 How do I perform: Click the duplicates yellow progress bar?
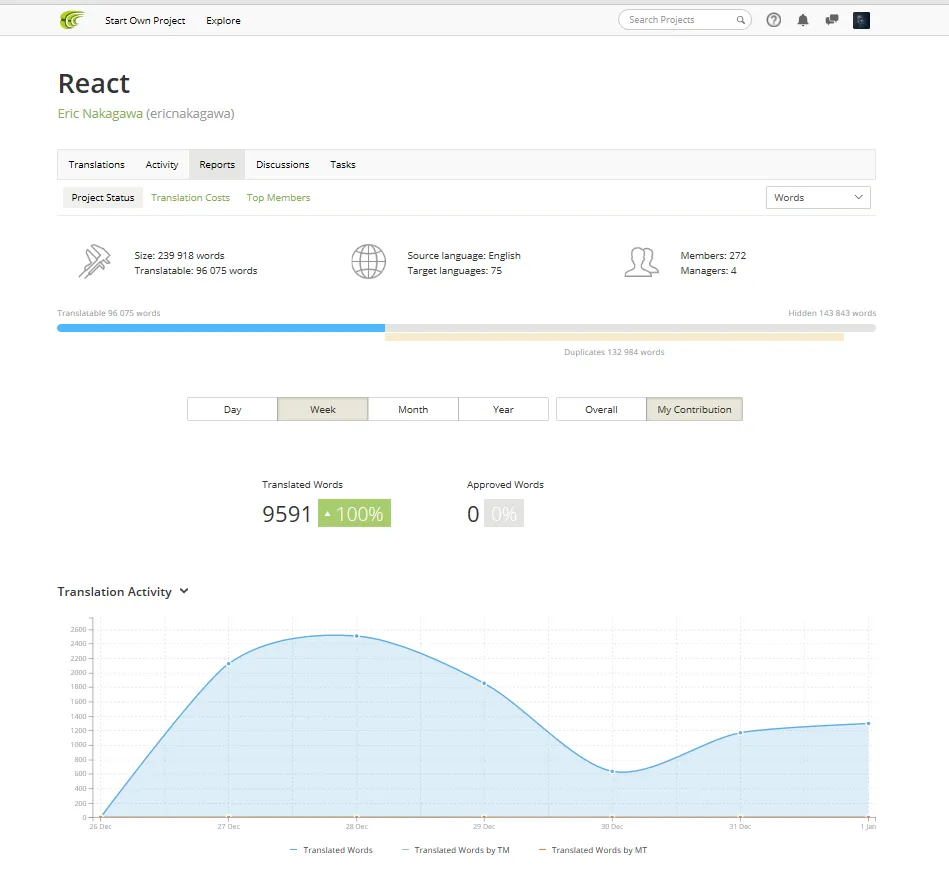point(614,337)
